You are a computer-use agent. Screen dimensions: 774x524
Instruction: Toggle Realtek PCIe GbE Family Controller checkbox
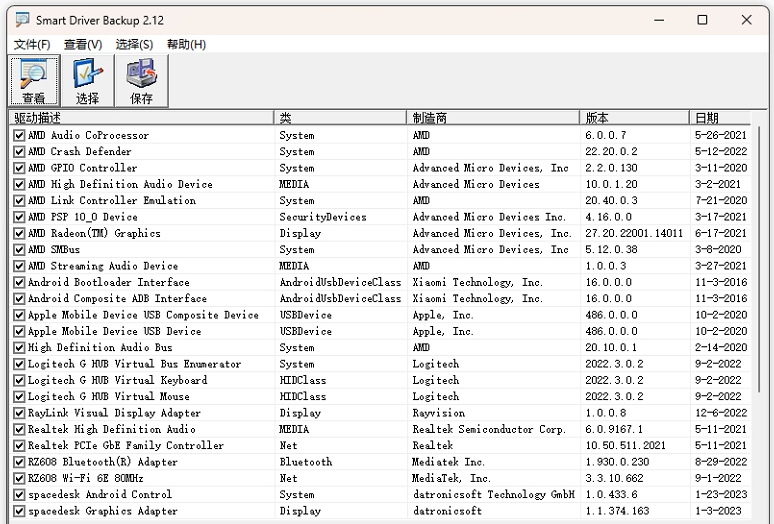(19, 446)
